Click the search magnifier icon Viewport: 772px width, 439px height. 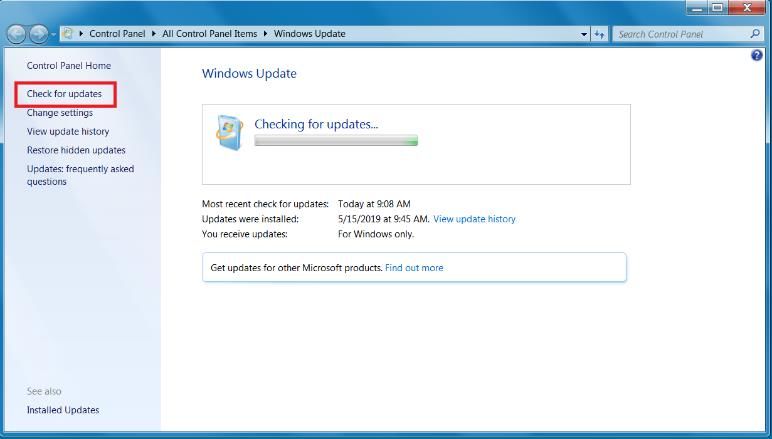coord(755,33)
